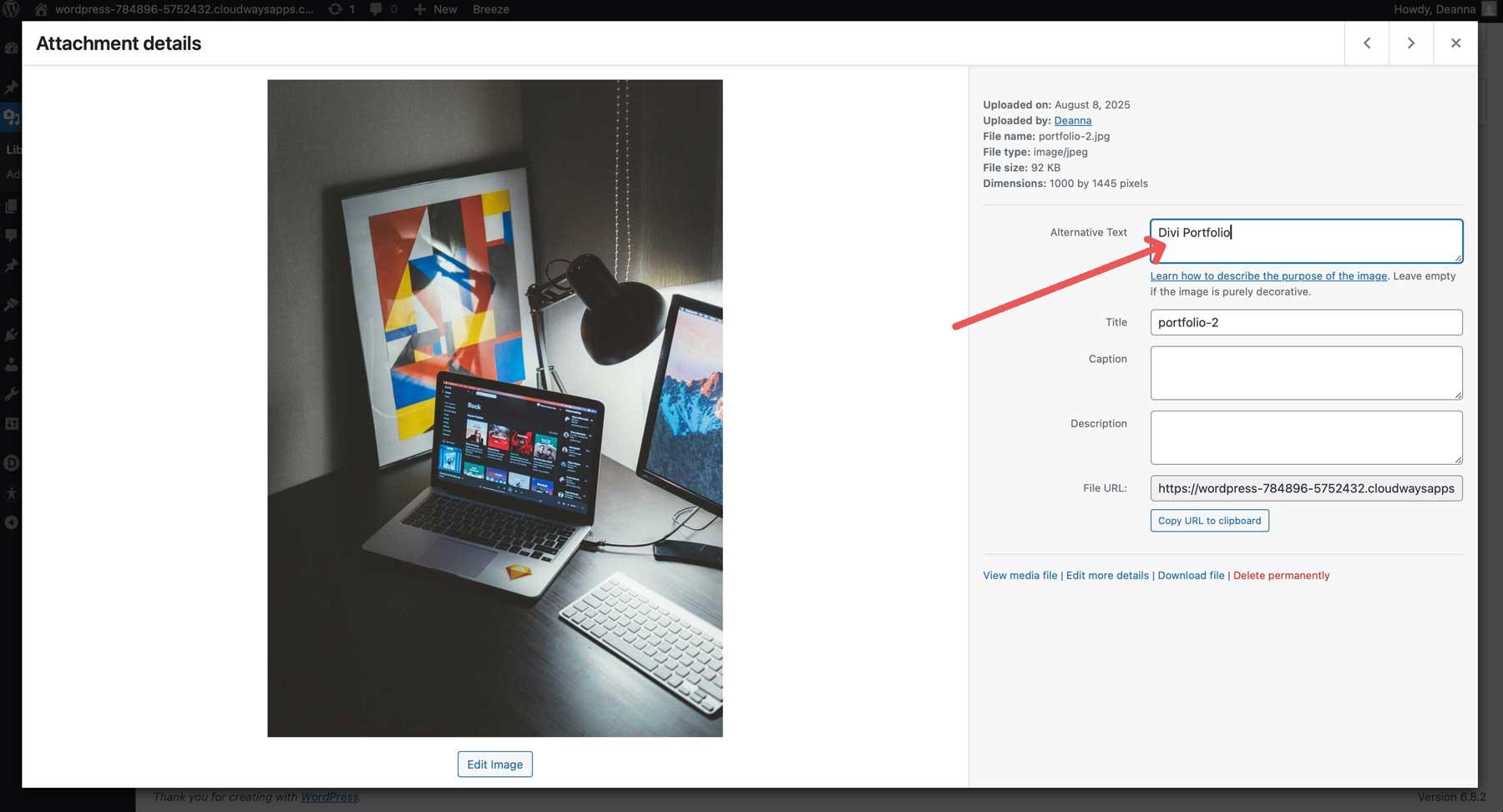Open the Breeze menu in admin bar

(x=491, y=9)
